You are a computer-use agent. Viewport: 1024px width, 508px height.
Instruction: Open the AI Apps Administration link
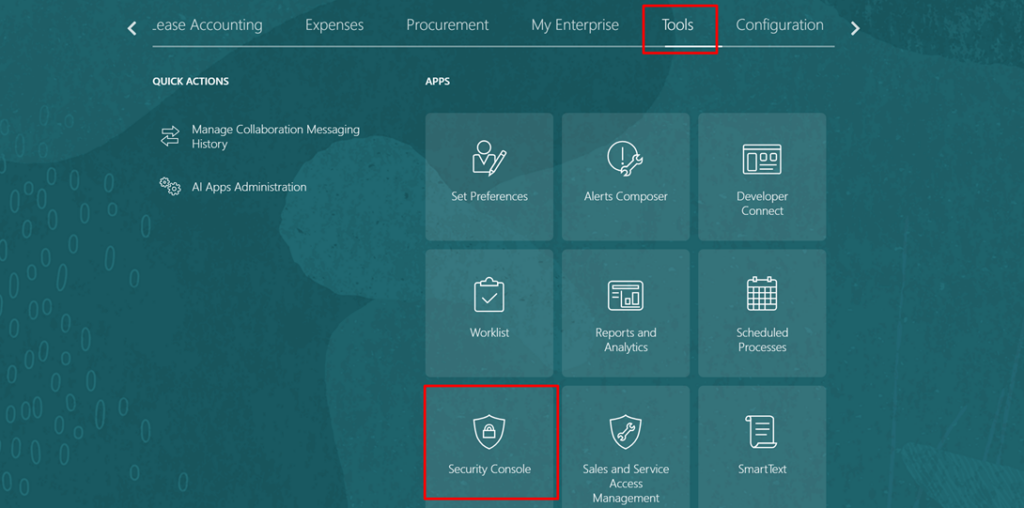[x=249, y=187]
